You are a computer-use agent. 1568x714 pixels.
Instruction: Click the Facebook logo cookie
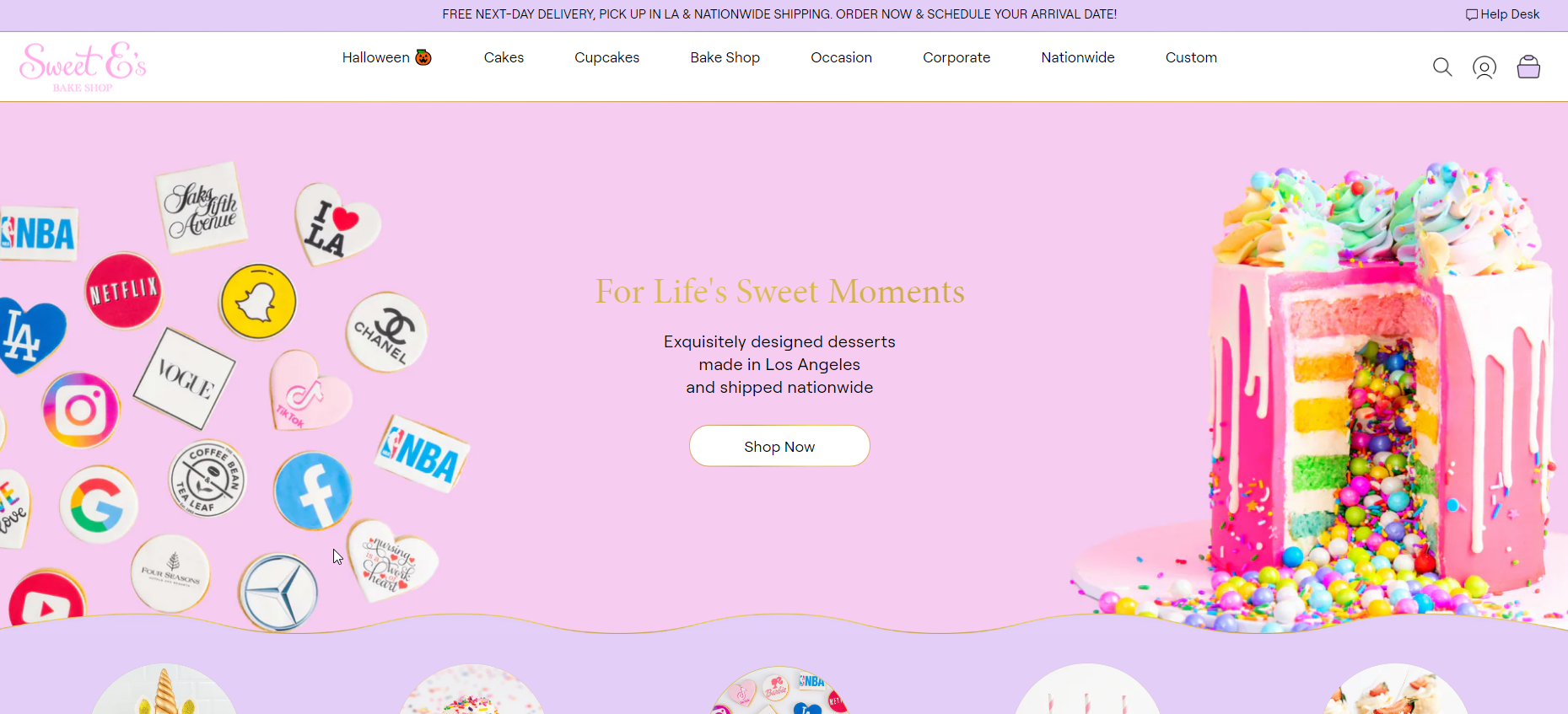pos(313,491)
